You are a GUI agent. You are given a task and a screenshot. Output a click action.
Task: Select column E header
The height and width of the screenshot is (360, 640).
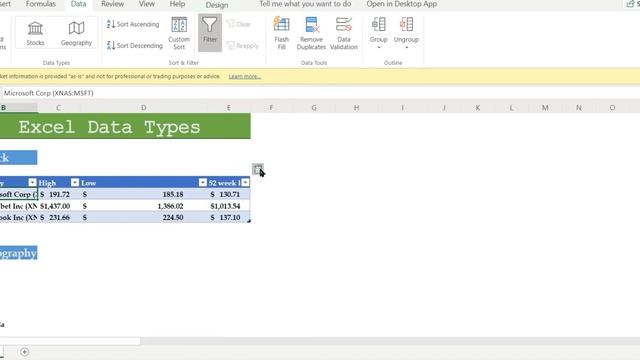(x=229, y=108)
